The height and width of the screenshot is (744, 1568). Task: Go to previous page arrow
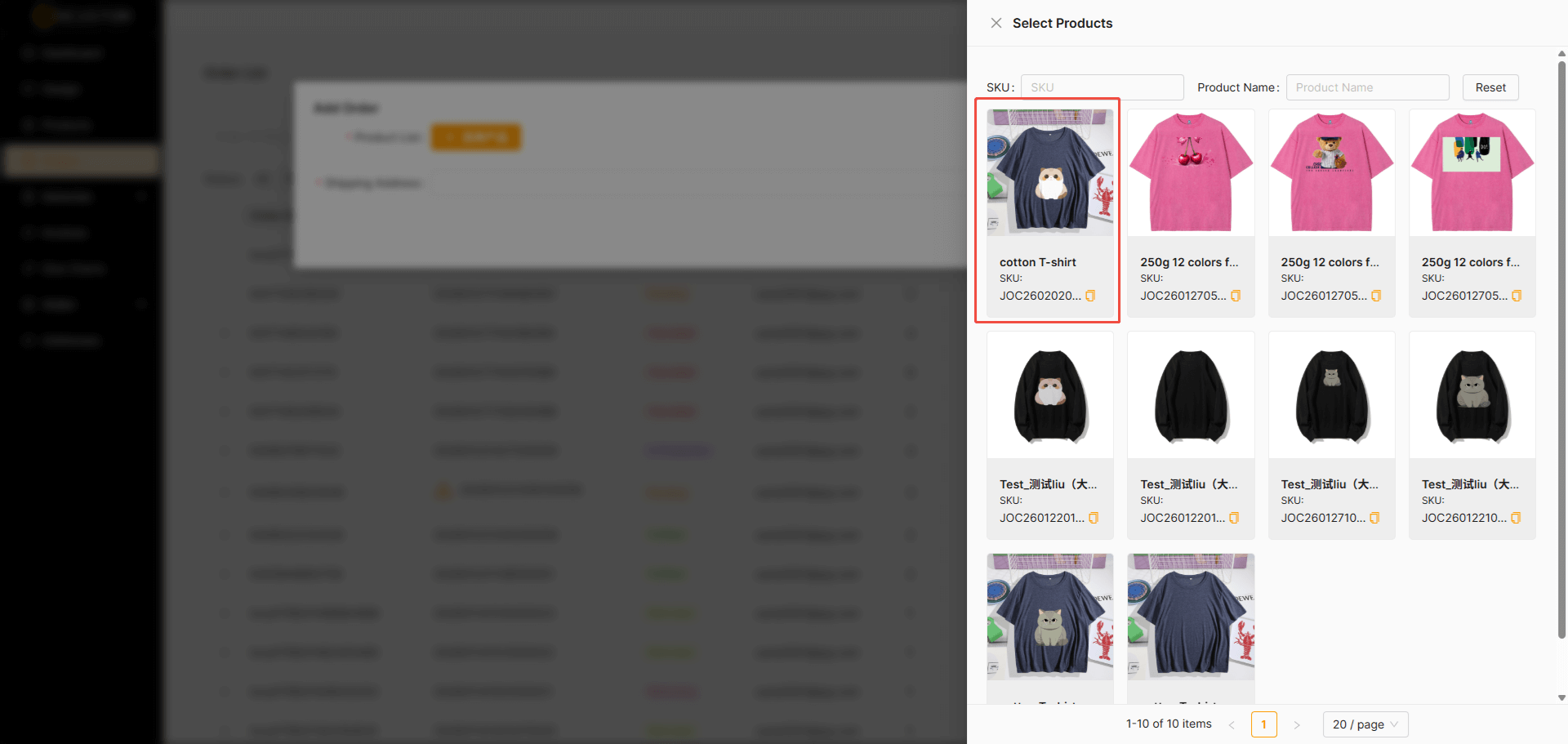click(1232, 724)
